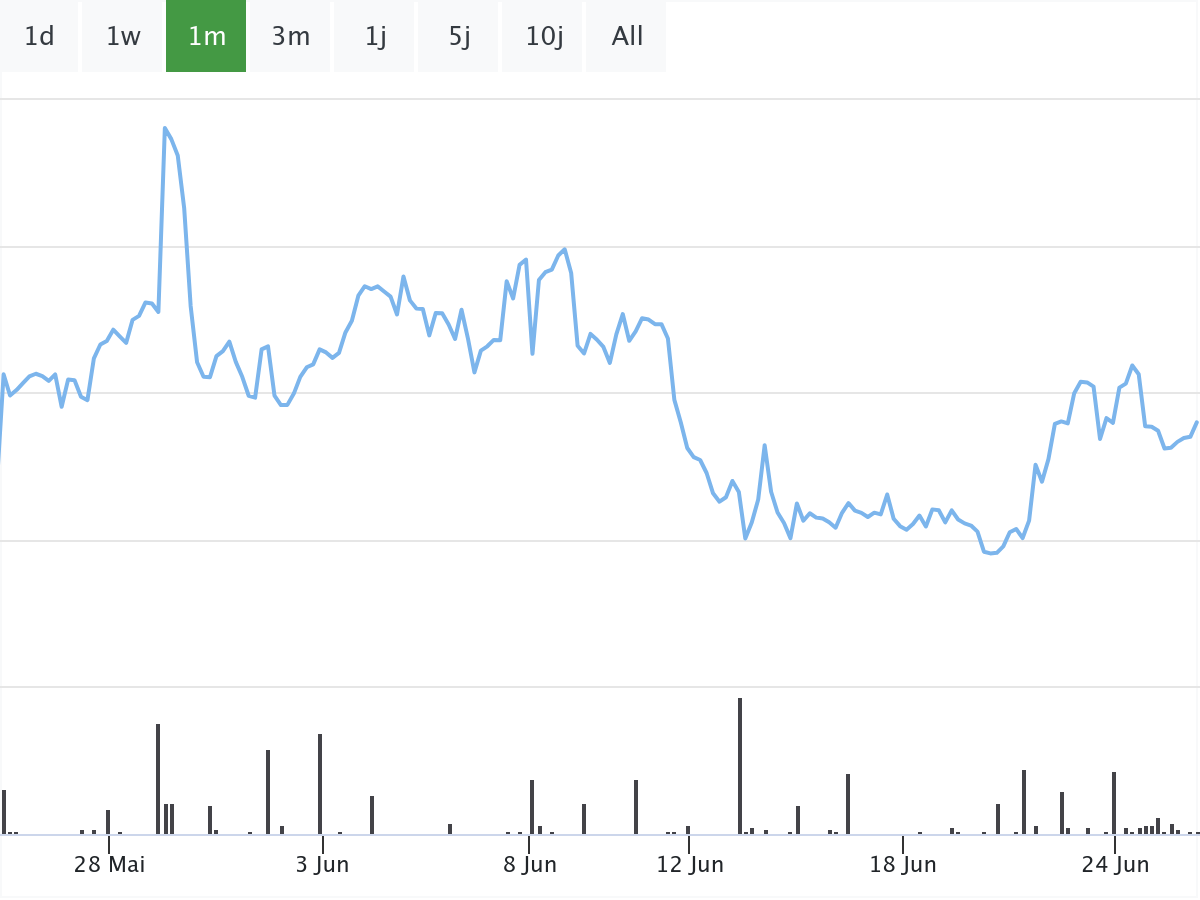Click the price line peak above 8 Jun
This screenshot has width=1200, height=900.
[565, 250]
